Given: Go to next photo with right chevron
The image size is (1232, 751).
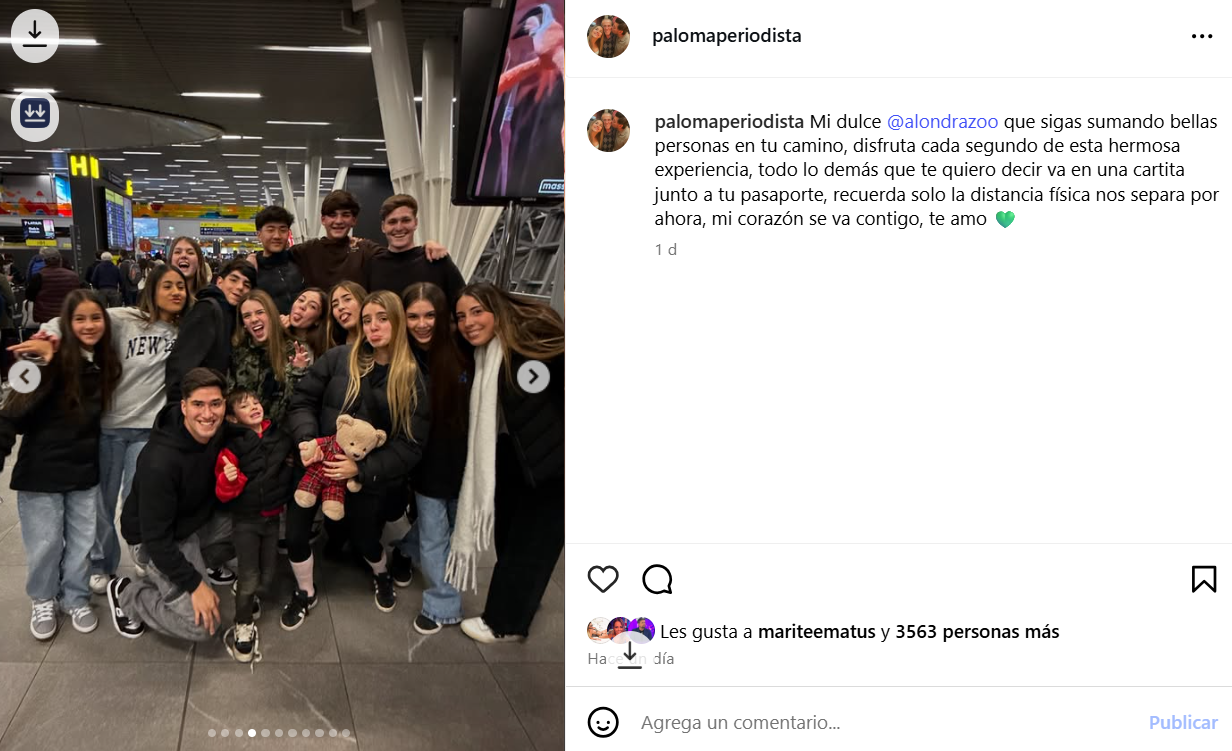Looking at the screenshot, I should click(x=533, y=376).
